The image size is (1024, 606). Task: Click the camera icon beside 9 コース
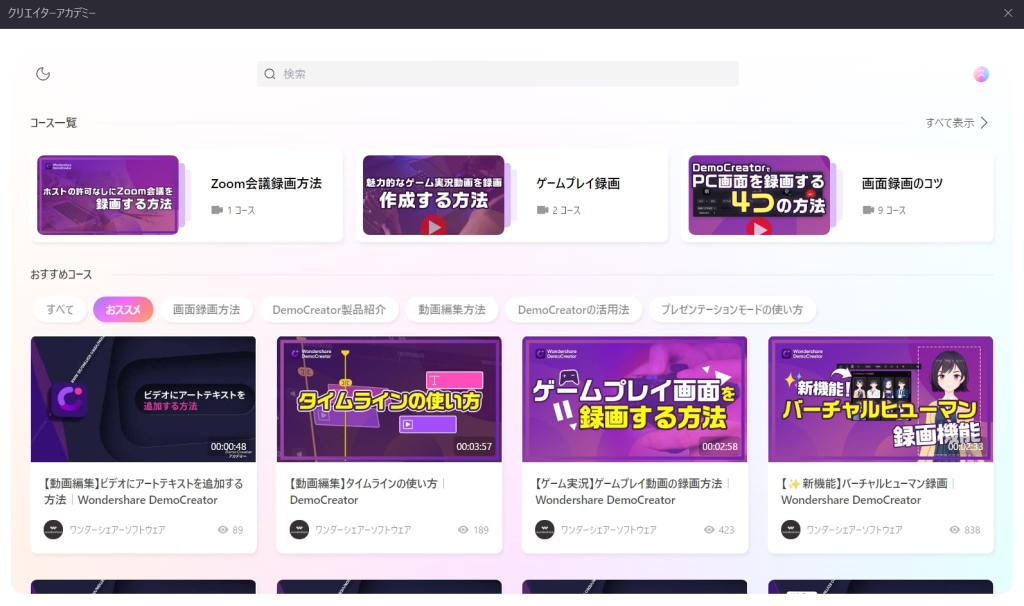click(x=868, y=210)
